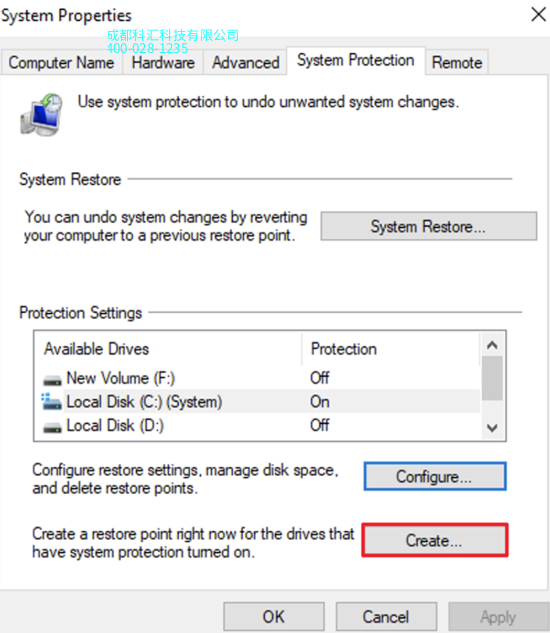This screenshot has height=633, width=550.
Task: Create a restore point now
Action: (x=435, y=541)
